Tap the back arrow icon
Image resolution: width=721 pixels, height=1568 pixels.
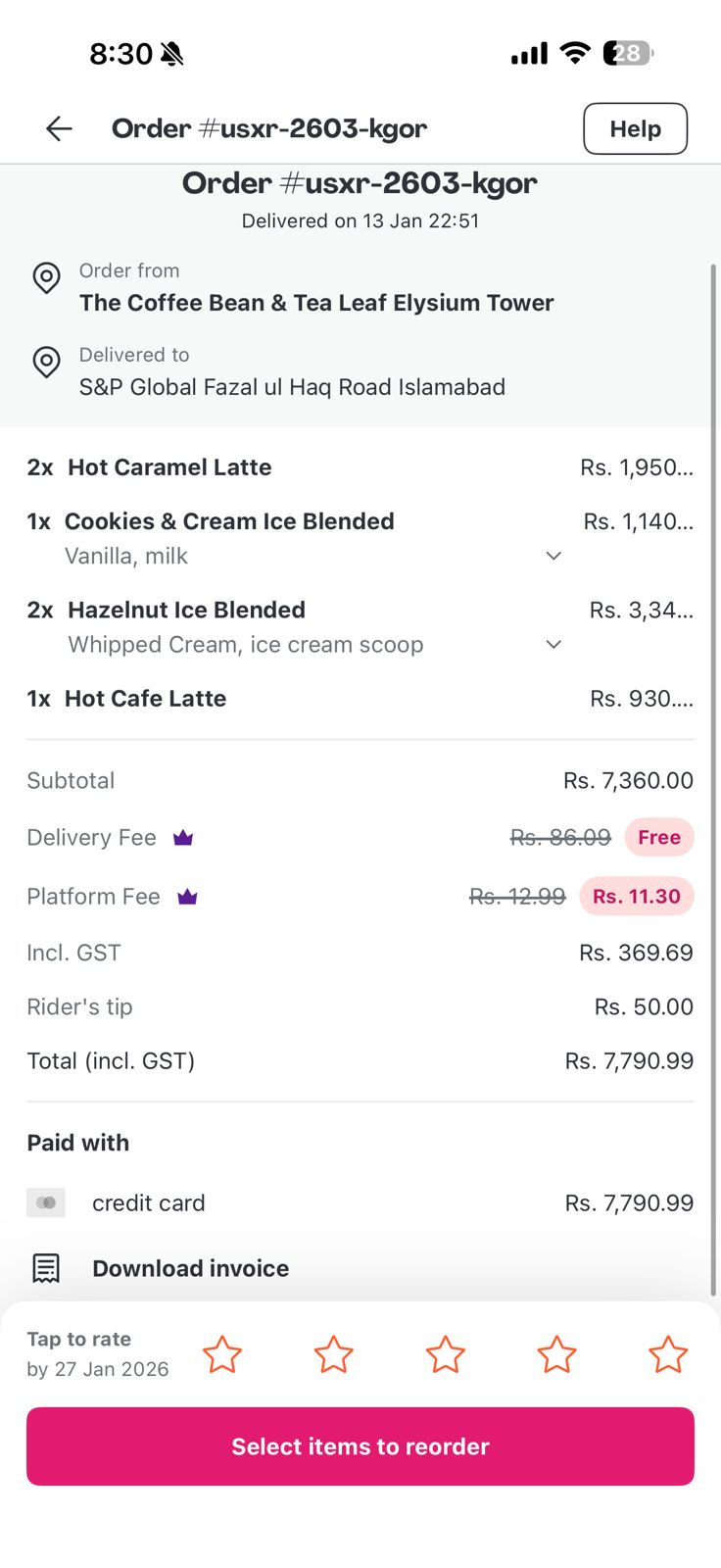coord(59,128)
